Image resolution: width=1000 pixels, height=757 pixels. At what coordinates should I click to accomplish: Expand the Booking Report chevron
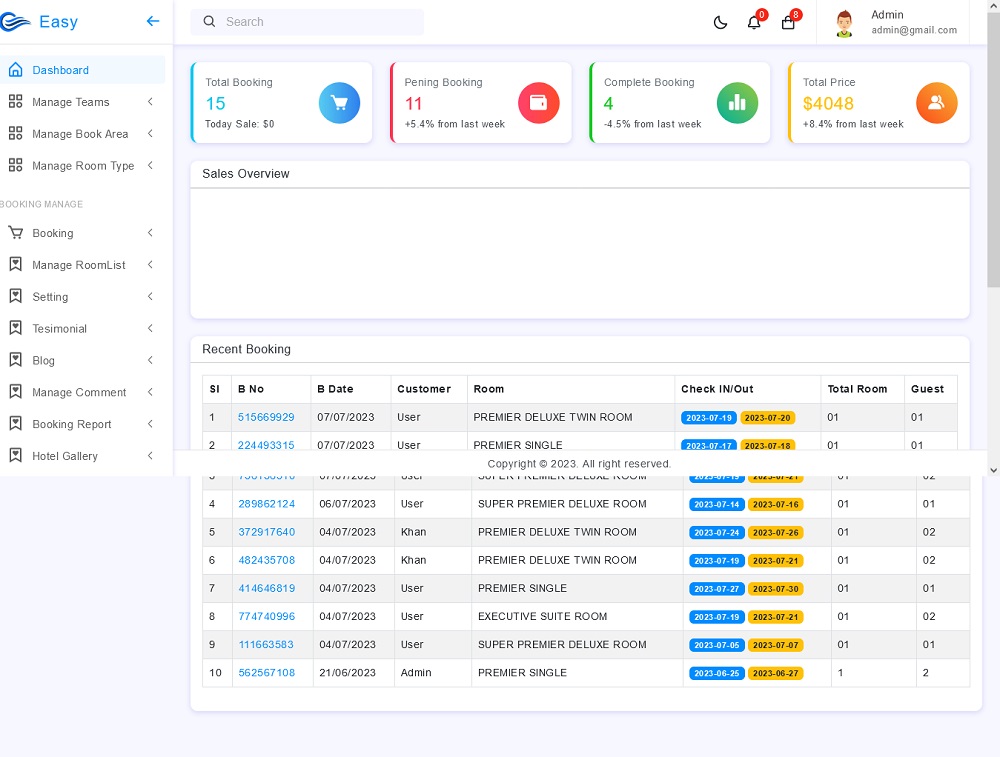(150, 424)
